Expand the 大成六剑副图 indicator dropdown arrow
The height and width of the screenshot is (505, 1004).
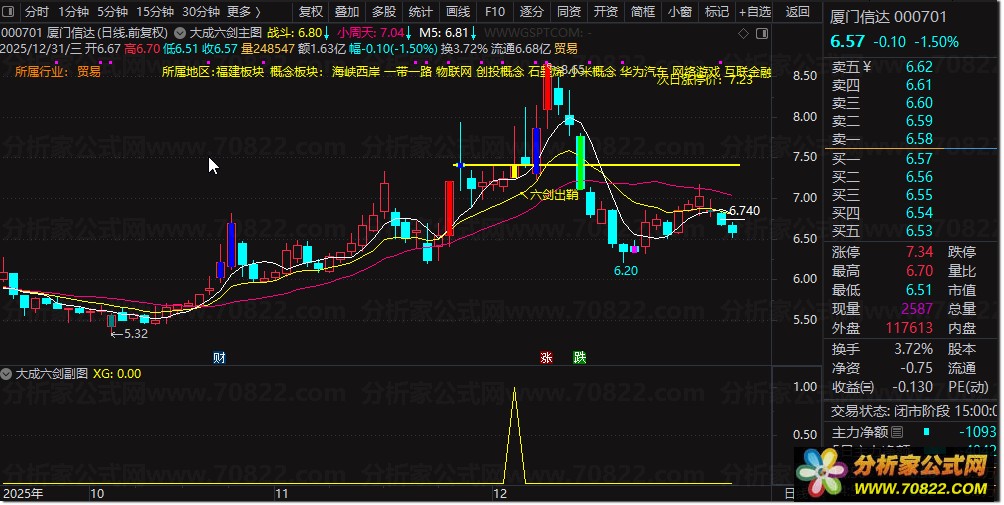pyautogui.click(x=6, y=374)
